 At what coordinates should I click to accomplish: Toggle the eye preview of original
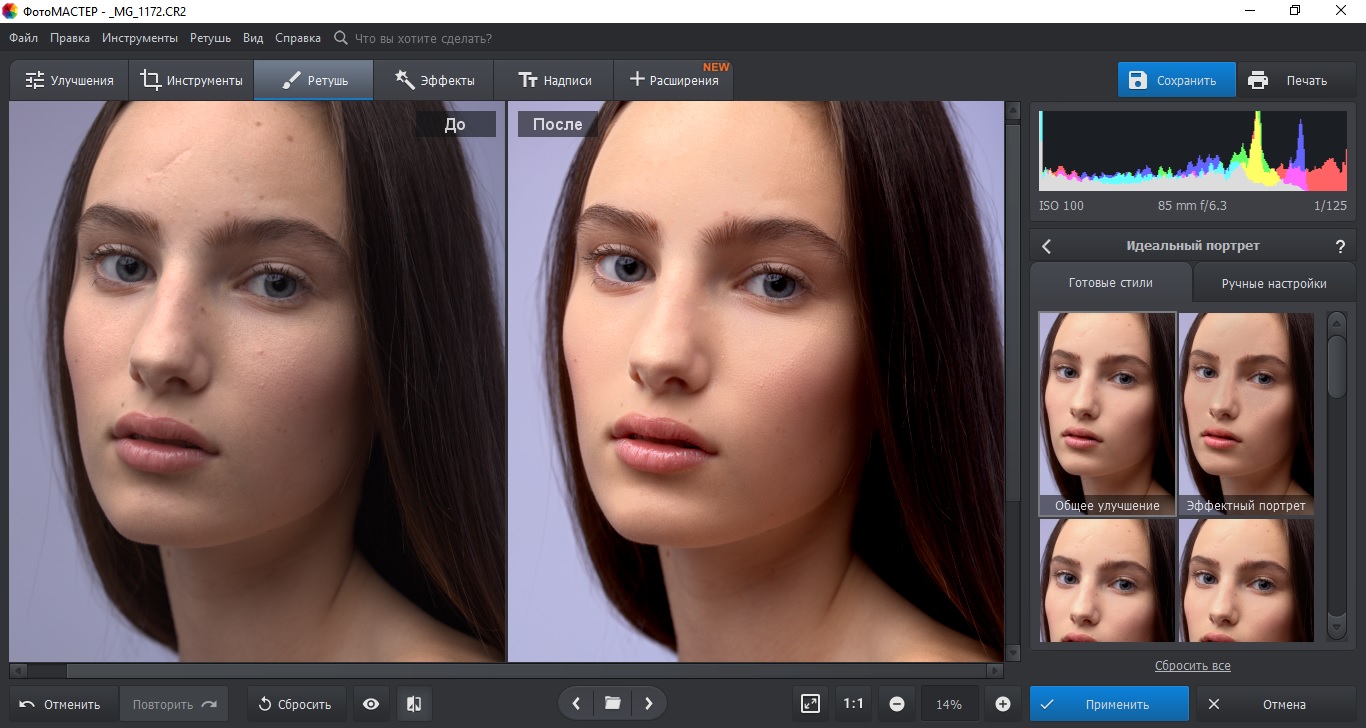[x=371, y=704]
